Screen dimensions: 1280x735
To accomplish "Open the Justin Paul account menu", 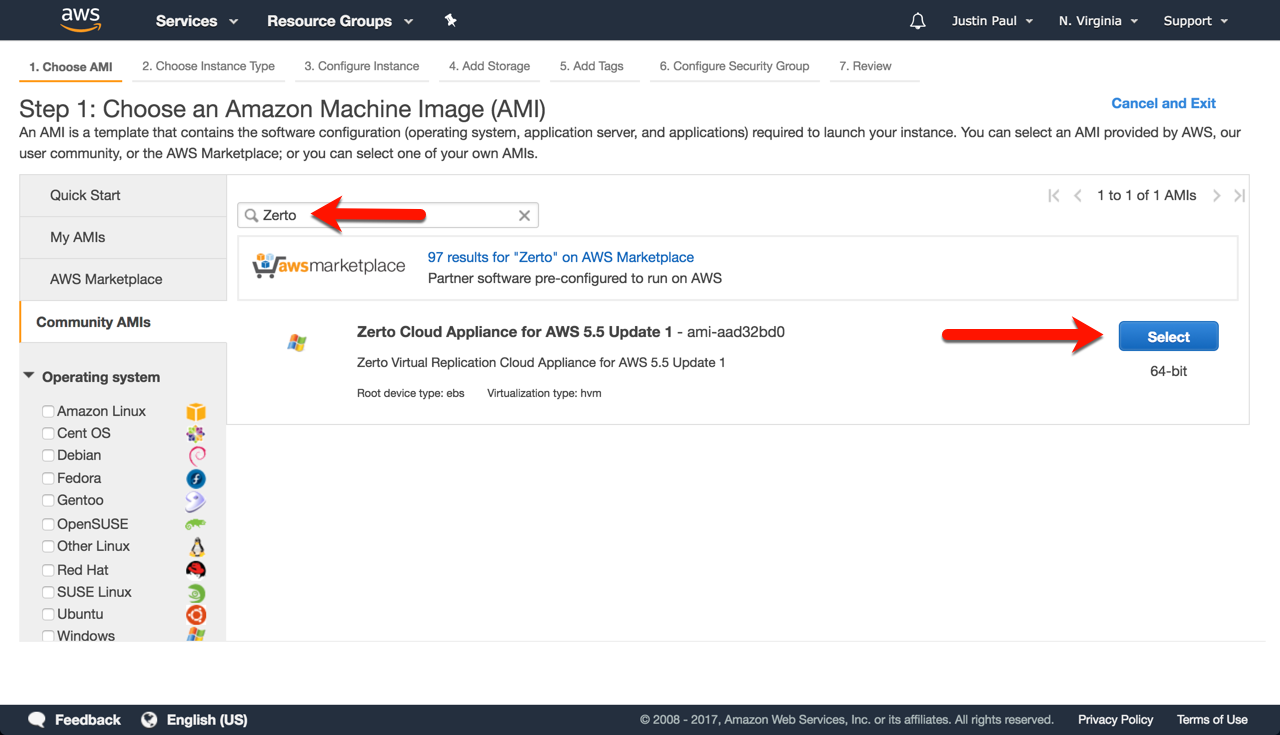I will (992, 21).
